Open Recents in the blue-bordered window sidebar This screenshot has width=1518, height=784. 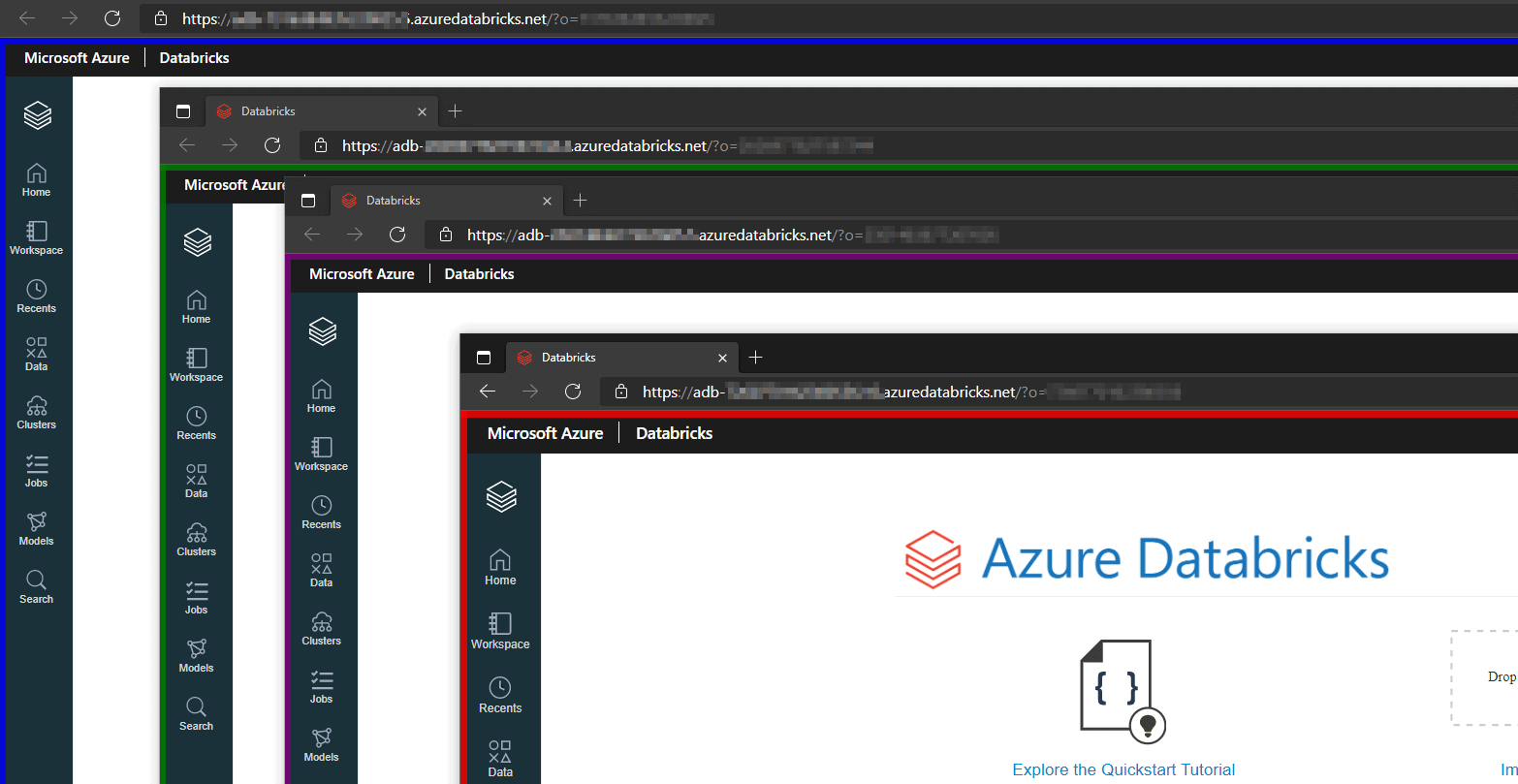[x=36, y=297]
